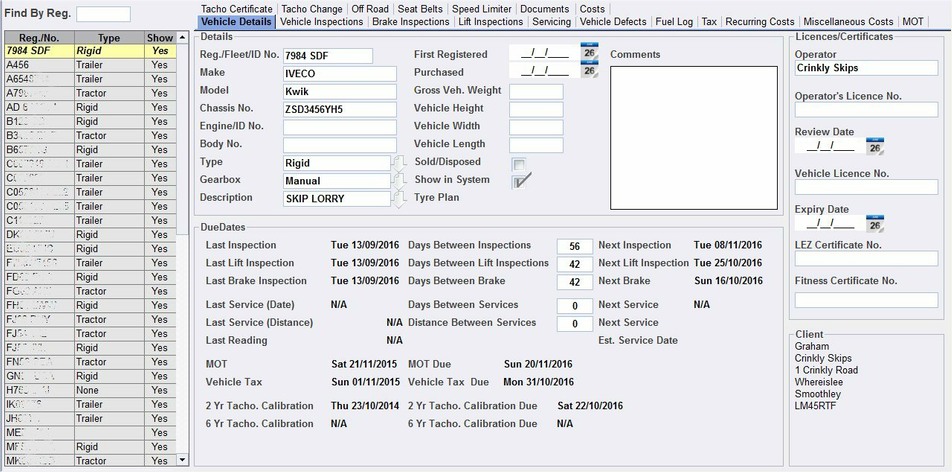The image size is (952, 472).
Task: Click the Gross Veh. Weight field
Action: point(536,92)
